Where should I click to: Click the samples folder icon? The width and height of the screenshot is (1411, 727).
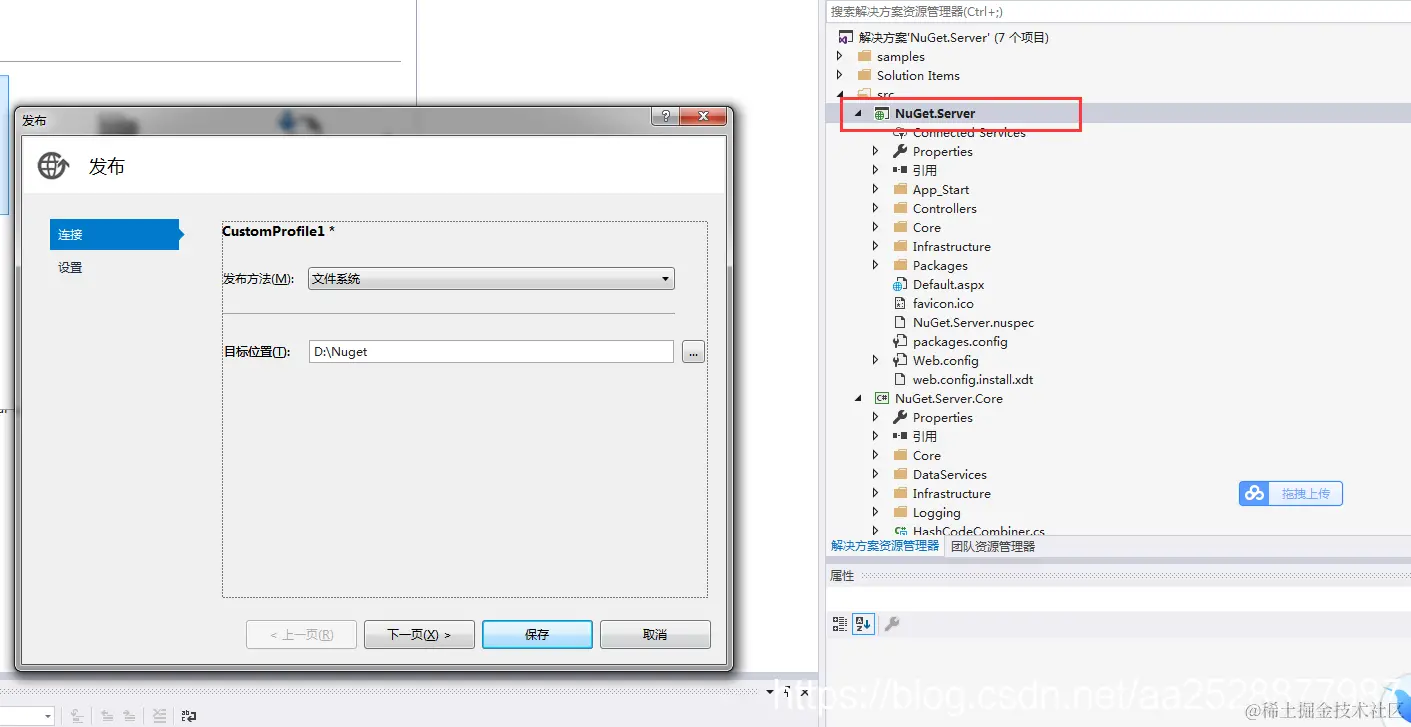[x=864, y=57]
